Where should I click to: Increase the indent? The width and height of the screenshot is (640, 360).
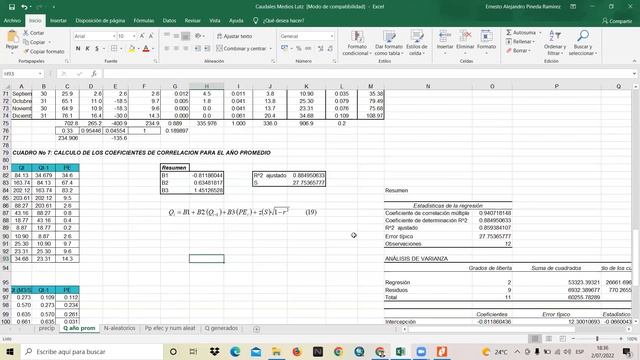pyautogui.click(x=207, y=49)
